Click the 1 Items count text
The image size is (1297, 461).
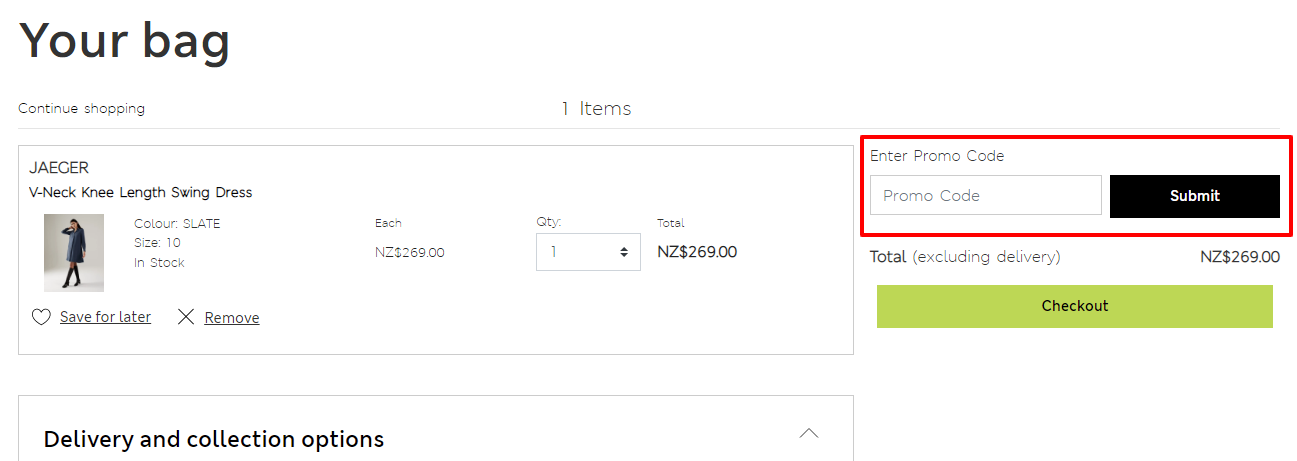[596, 108]
